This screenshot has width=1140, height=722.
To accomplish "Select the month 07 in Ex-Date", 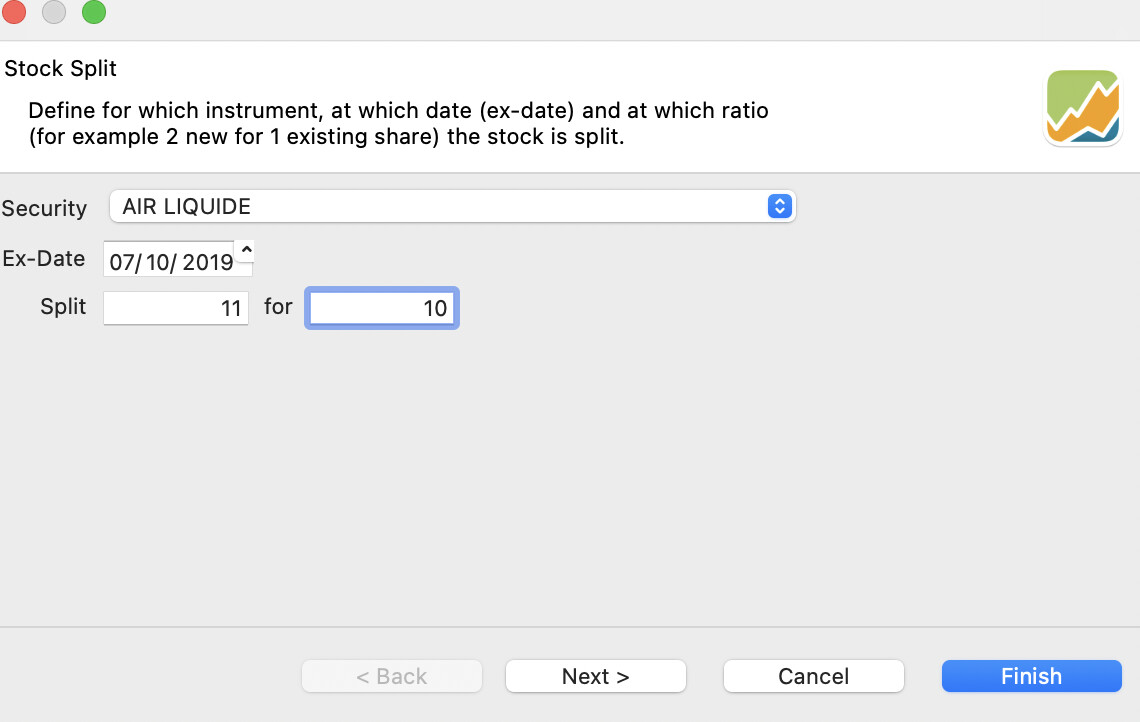I will (121, 263).
